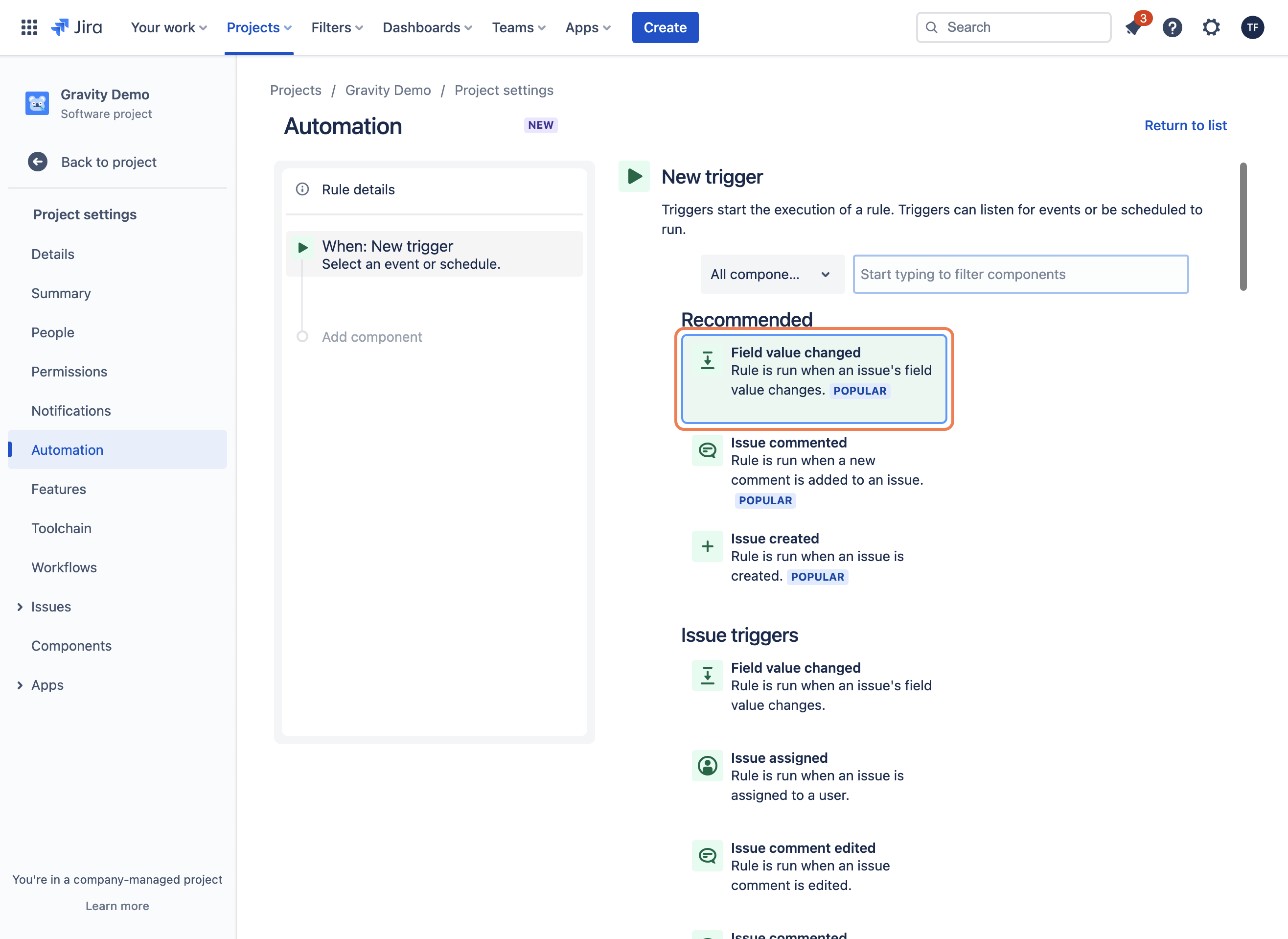Click the Learn more link

pyautogui.click(x=117, y=906)
